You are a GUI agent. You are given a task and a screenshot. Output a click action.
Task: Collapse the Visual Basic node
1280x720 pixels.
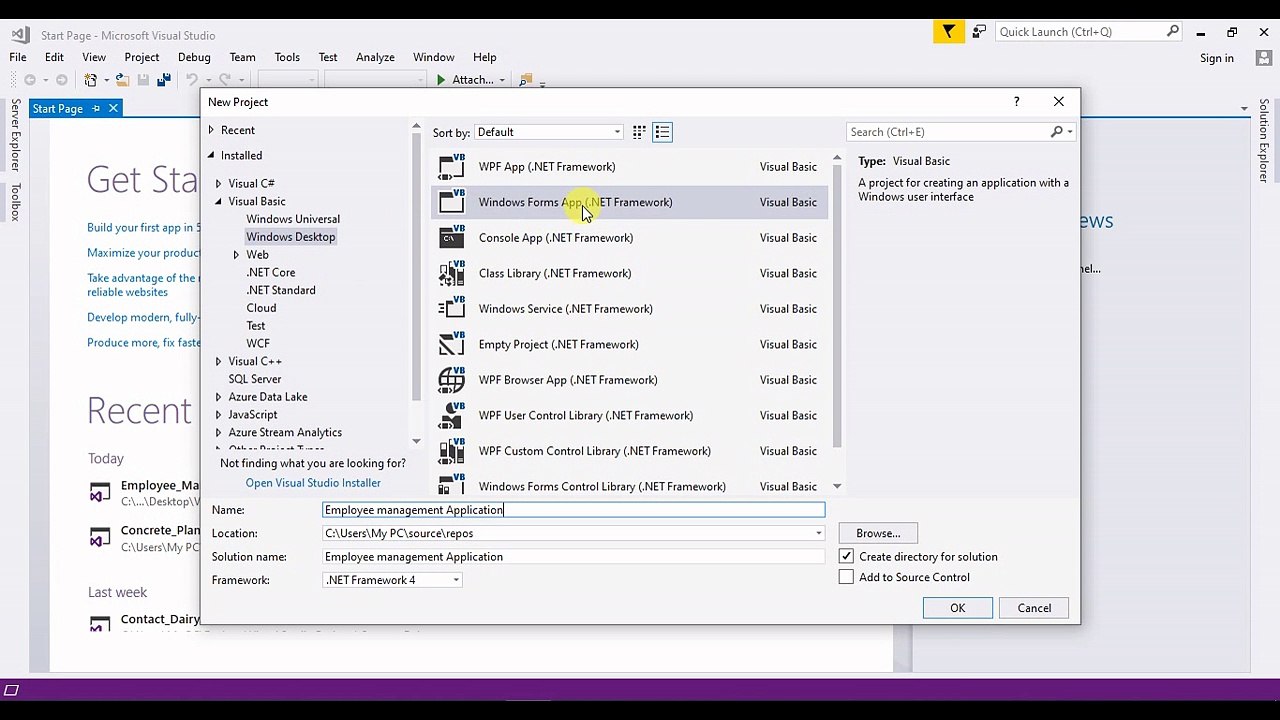(x=219, y=201)
